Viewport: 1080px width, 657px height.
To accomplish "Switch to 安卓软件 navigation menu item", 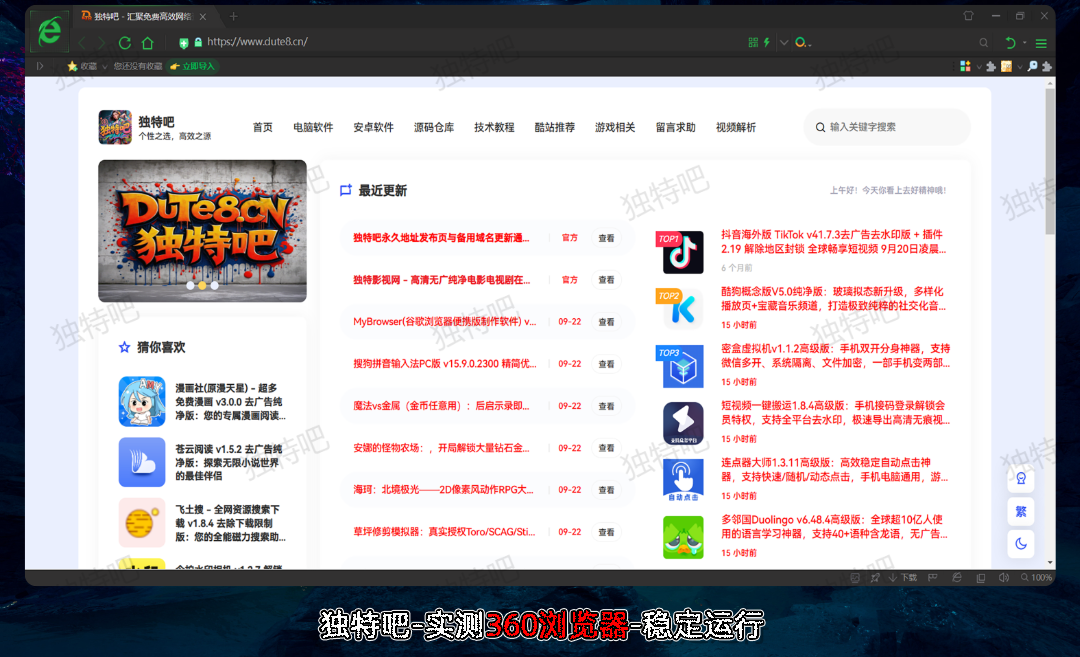I will coord(373,128).
